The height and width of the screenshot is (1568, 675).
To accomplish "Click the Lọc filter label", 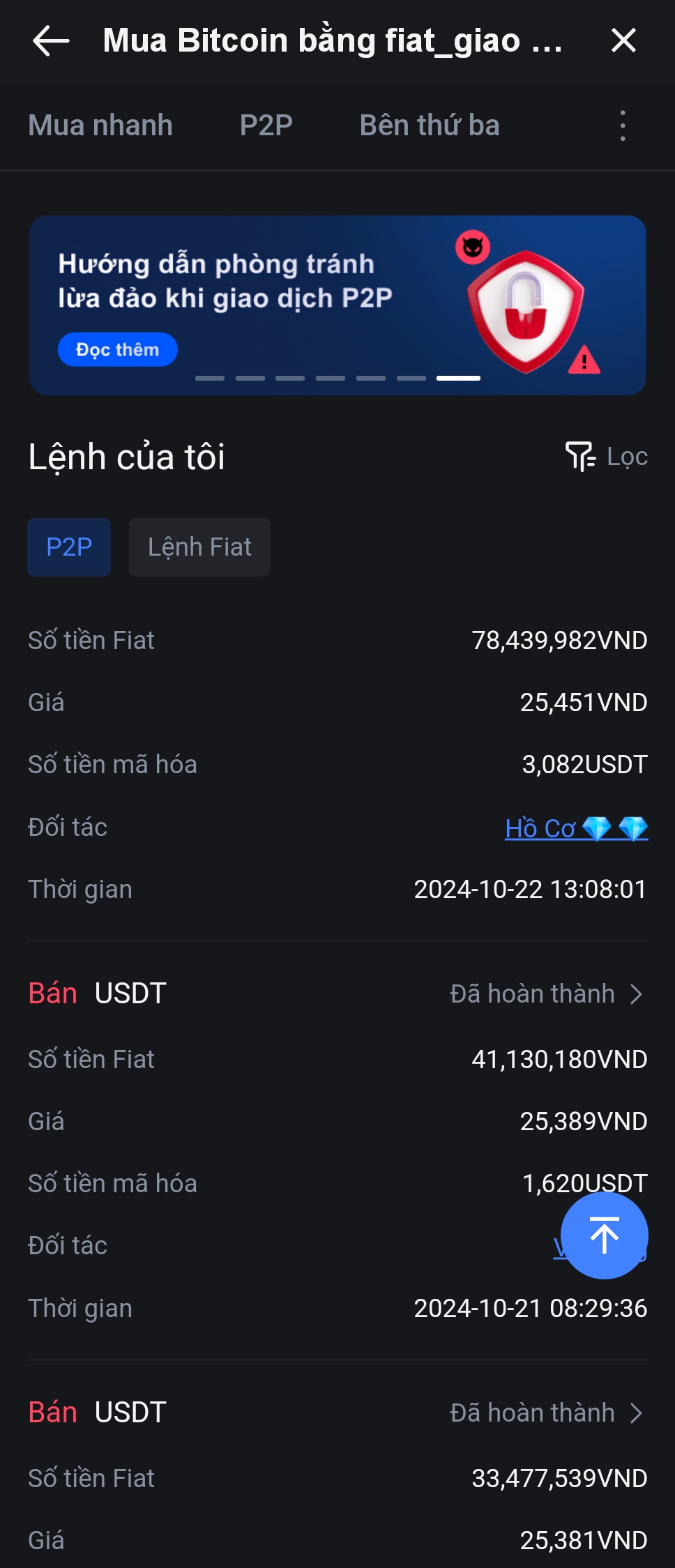I will click(627, 457).
